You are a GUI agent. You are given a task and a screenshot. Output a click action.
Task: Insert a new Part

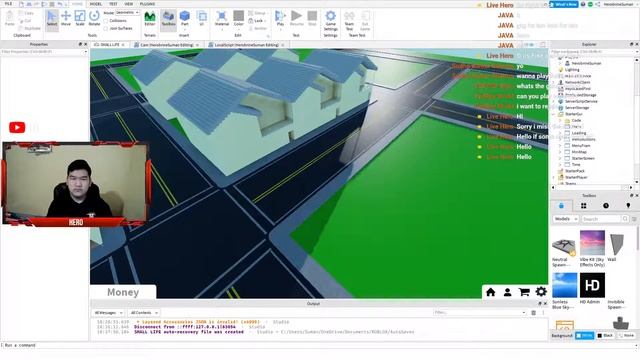[x=185, y=19]
